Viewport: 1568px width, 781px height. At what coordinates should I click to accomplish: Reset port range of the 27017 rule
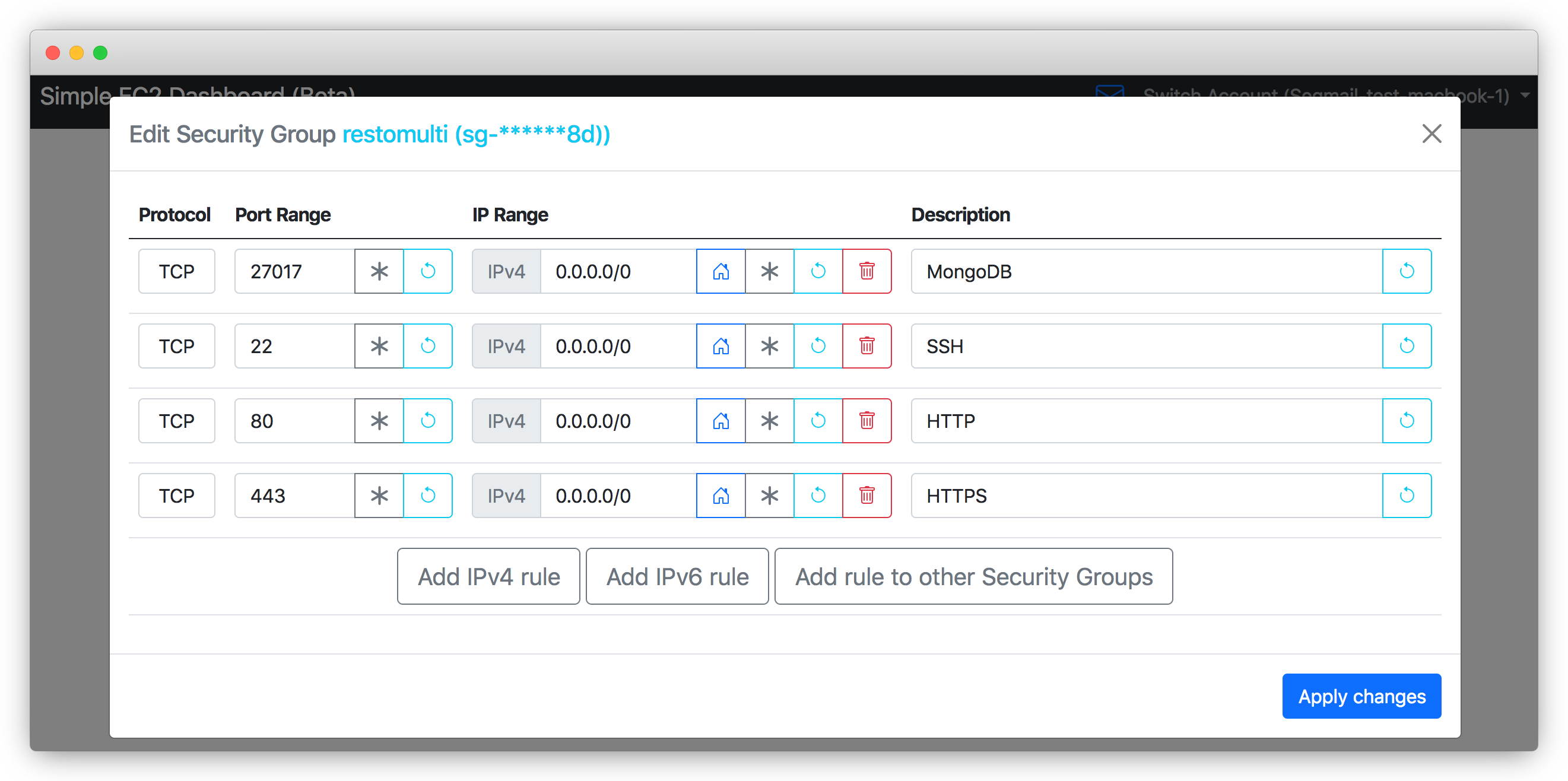(428, 271)
